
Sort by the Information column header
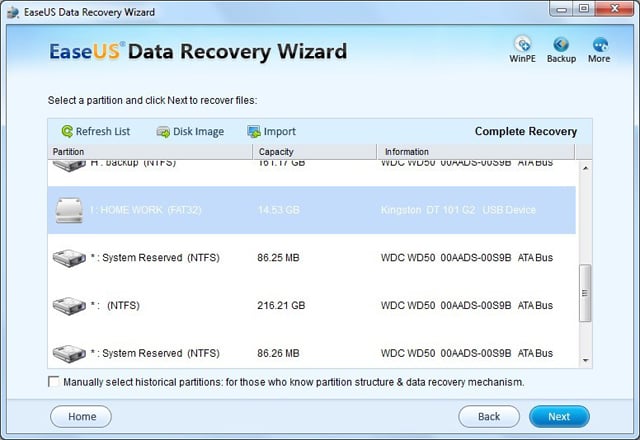[476, 152]
